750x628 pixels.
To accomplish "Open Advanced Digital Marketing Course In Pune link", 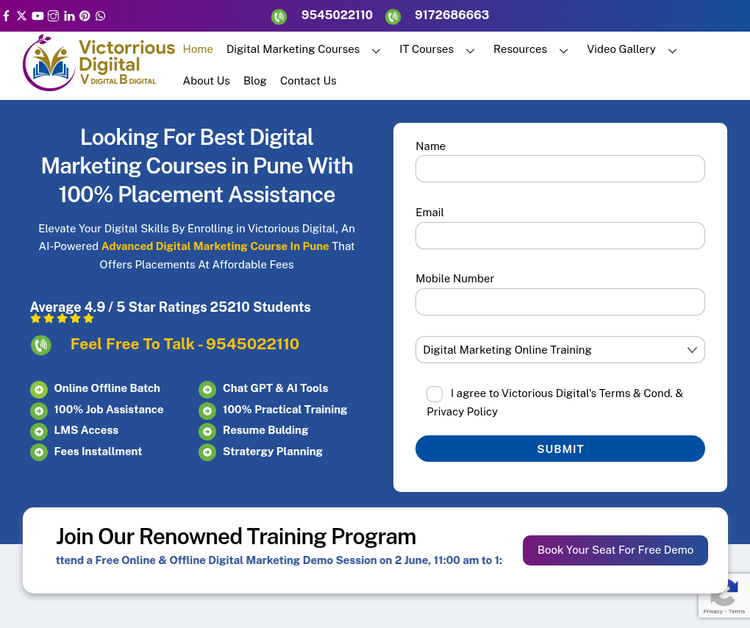I will pyautogui.click(x=215, y=246).
